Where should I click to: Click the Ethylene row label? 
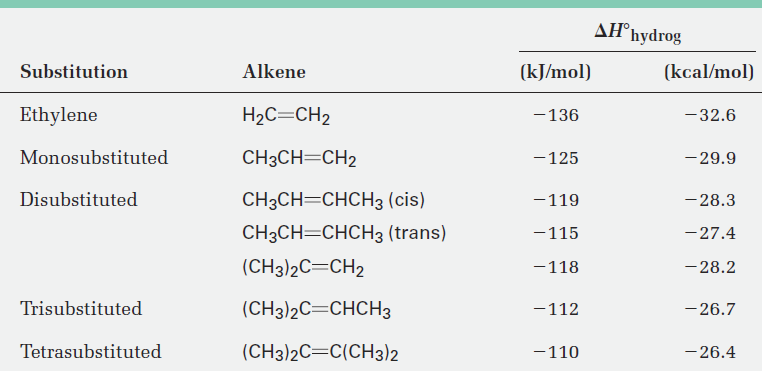tap(59, 115)
